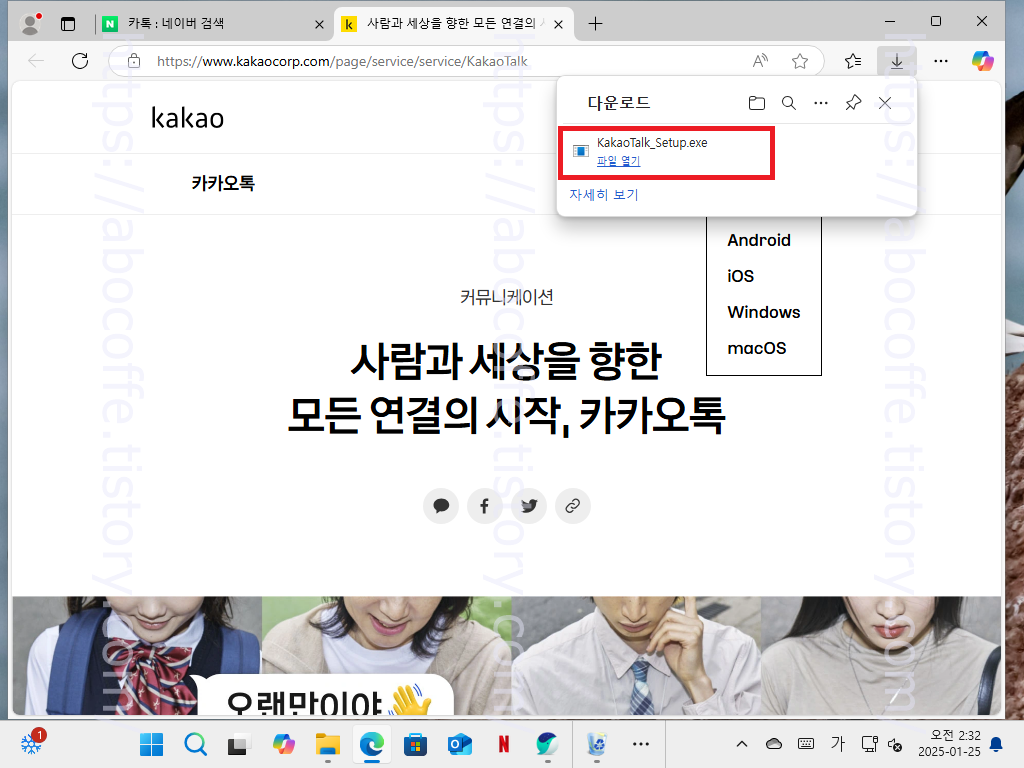Open Netflix from taskbar

(504, 744)
